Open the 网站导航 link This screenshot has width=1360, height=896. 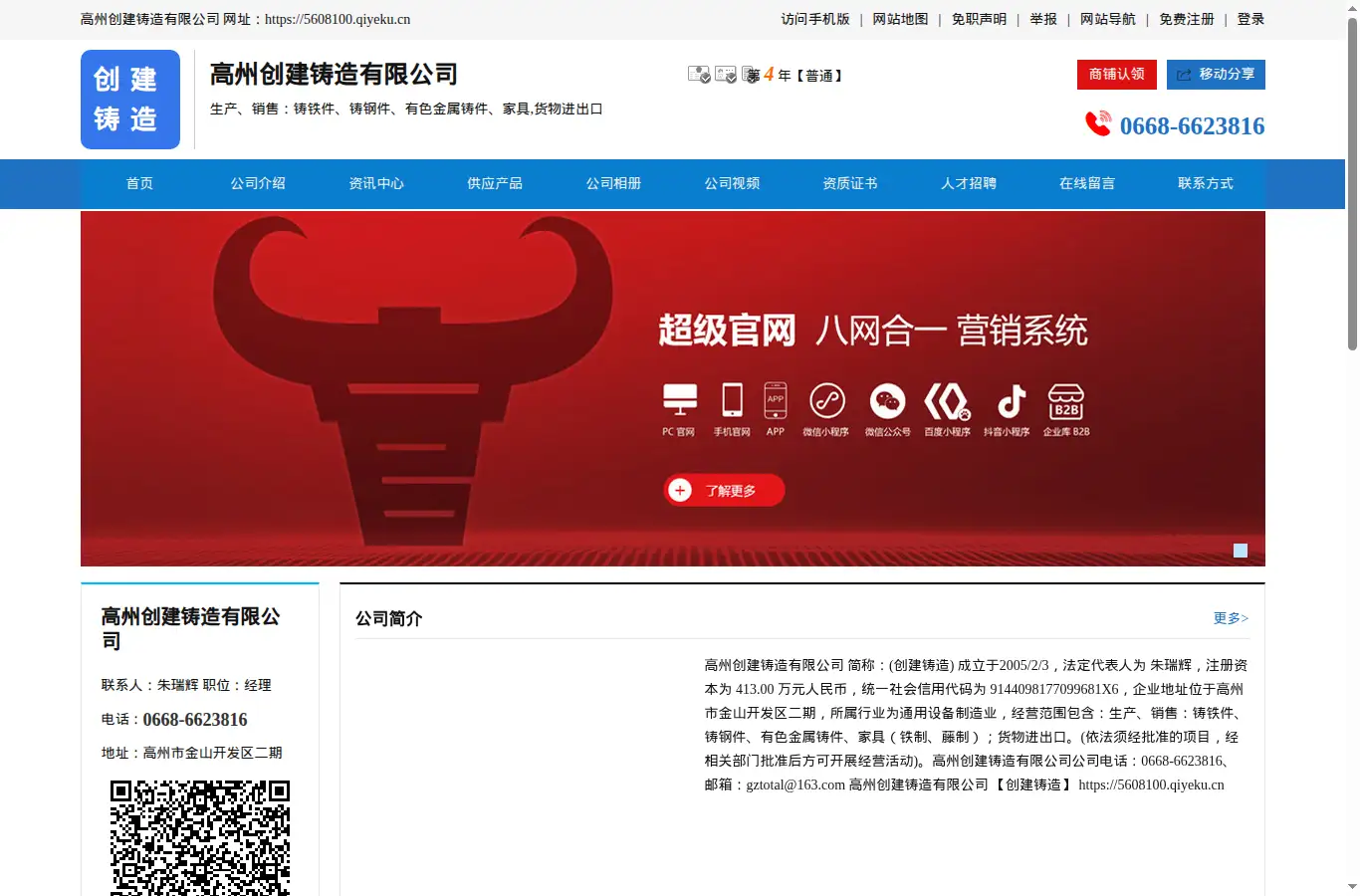coord(1108,19)
